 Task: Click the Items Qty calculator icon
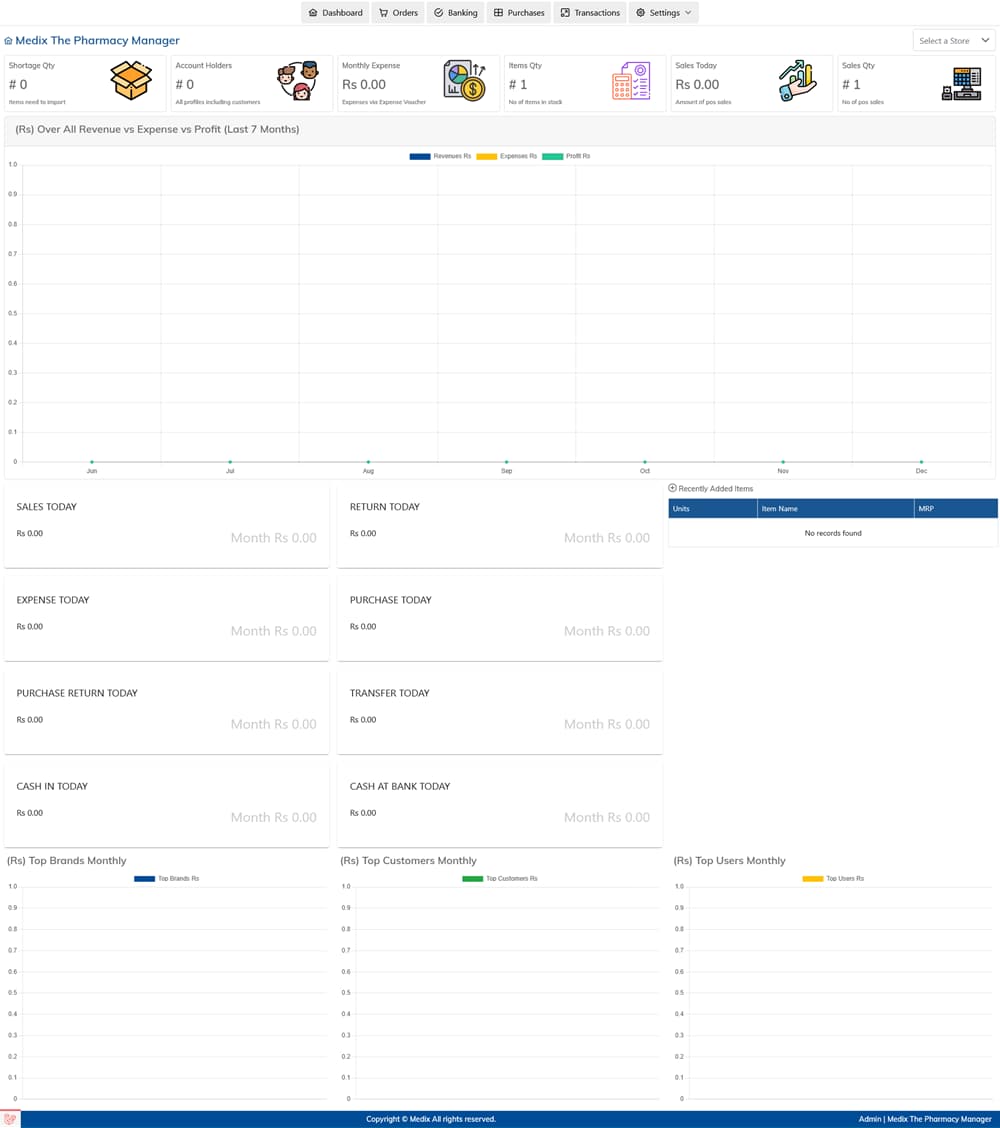point(630,81)
